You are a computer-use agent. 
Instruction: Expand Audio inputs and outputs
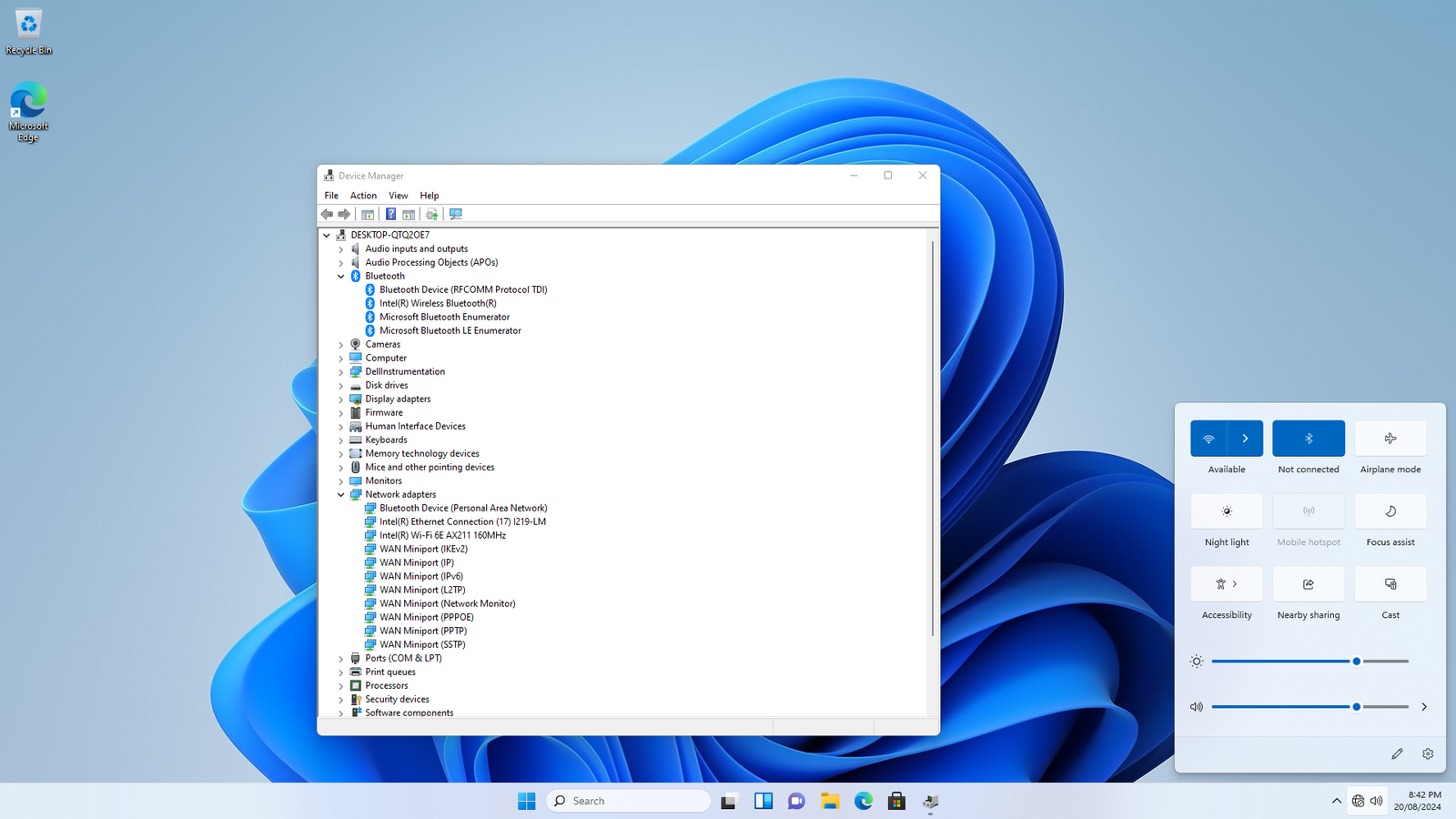tap(341, 248)
